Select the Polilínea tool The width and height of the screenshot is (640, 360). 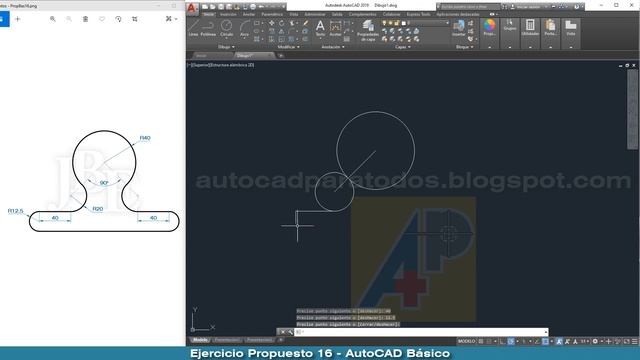[x=208, y=28]
